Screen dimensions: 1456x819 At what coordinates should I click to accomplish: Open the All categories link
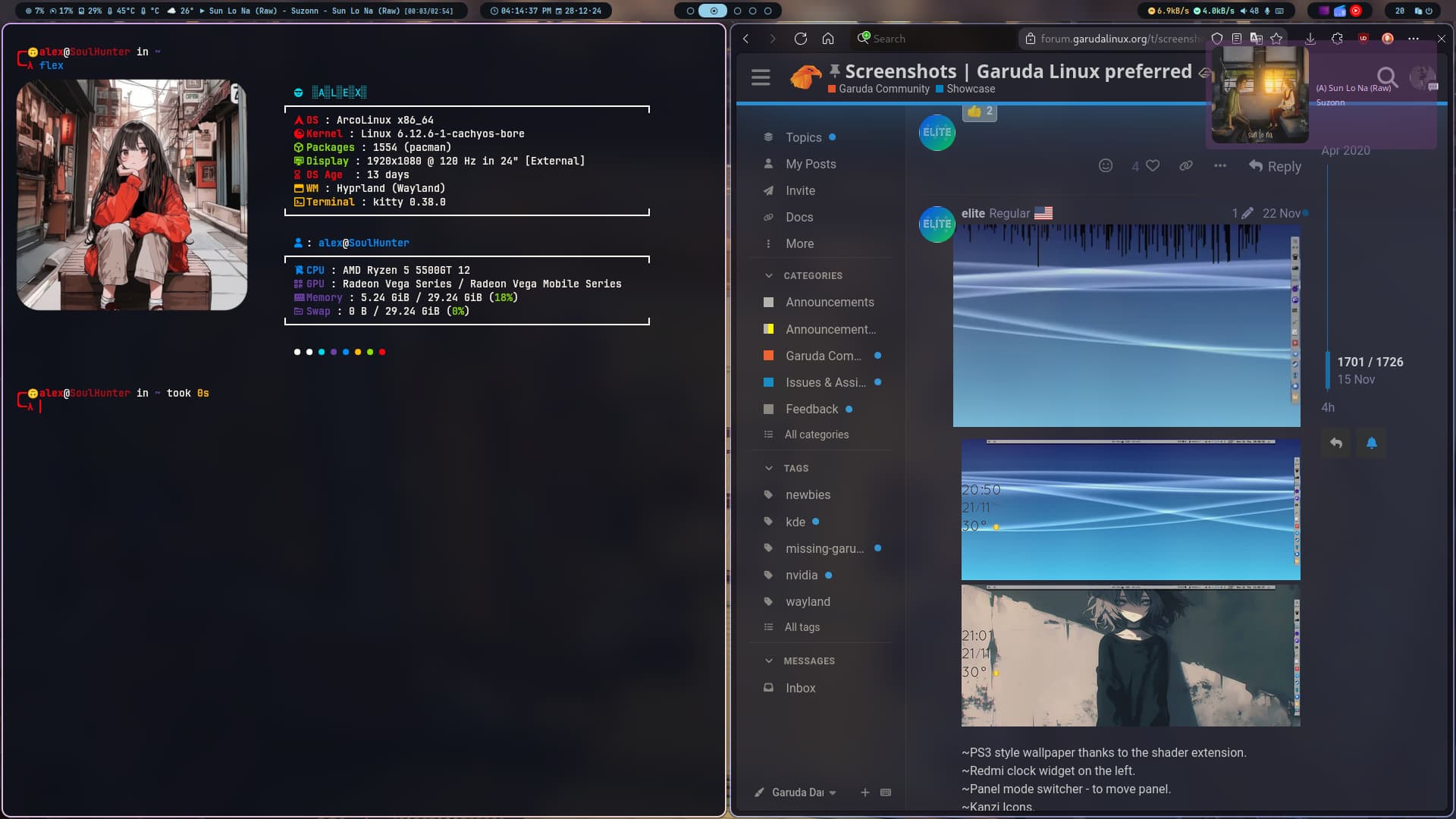tap(816, 435)
